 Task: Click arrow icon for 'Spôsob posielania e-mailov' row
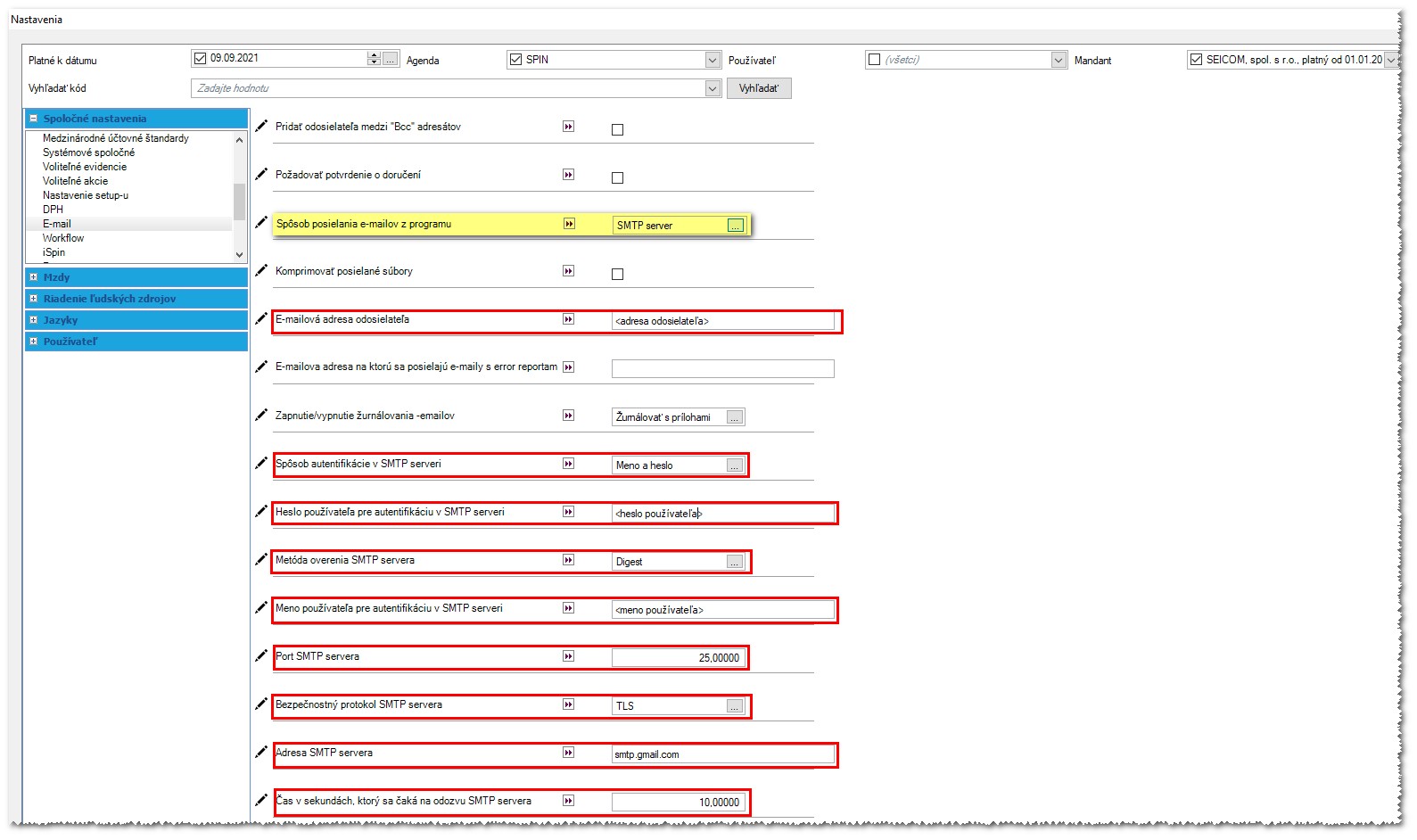tap(569, 224)
